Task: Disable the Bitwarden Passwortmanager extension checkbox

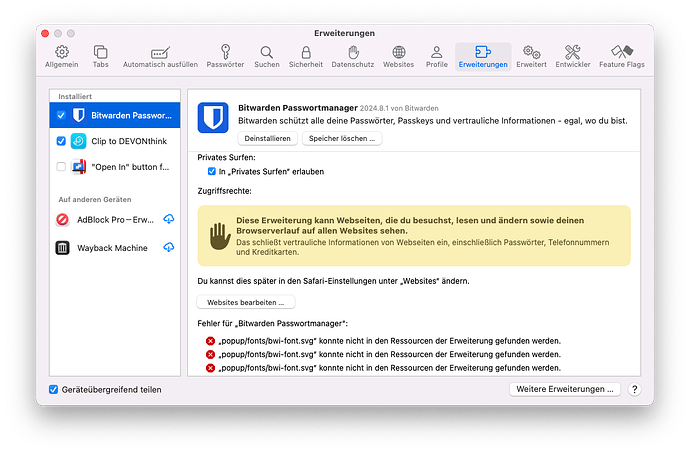Action: tap(61, 115)
